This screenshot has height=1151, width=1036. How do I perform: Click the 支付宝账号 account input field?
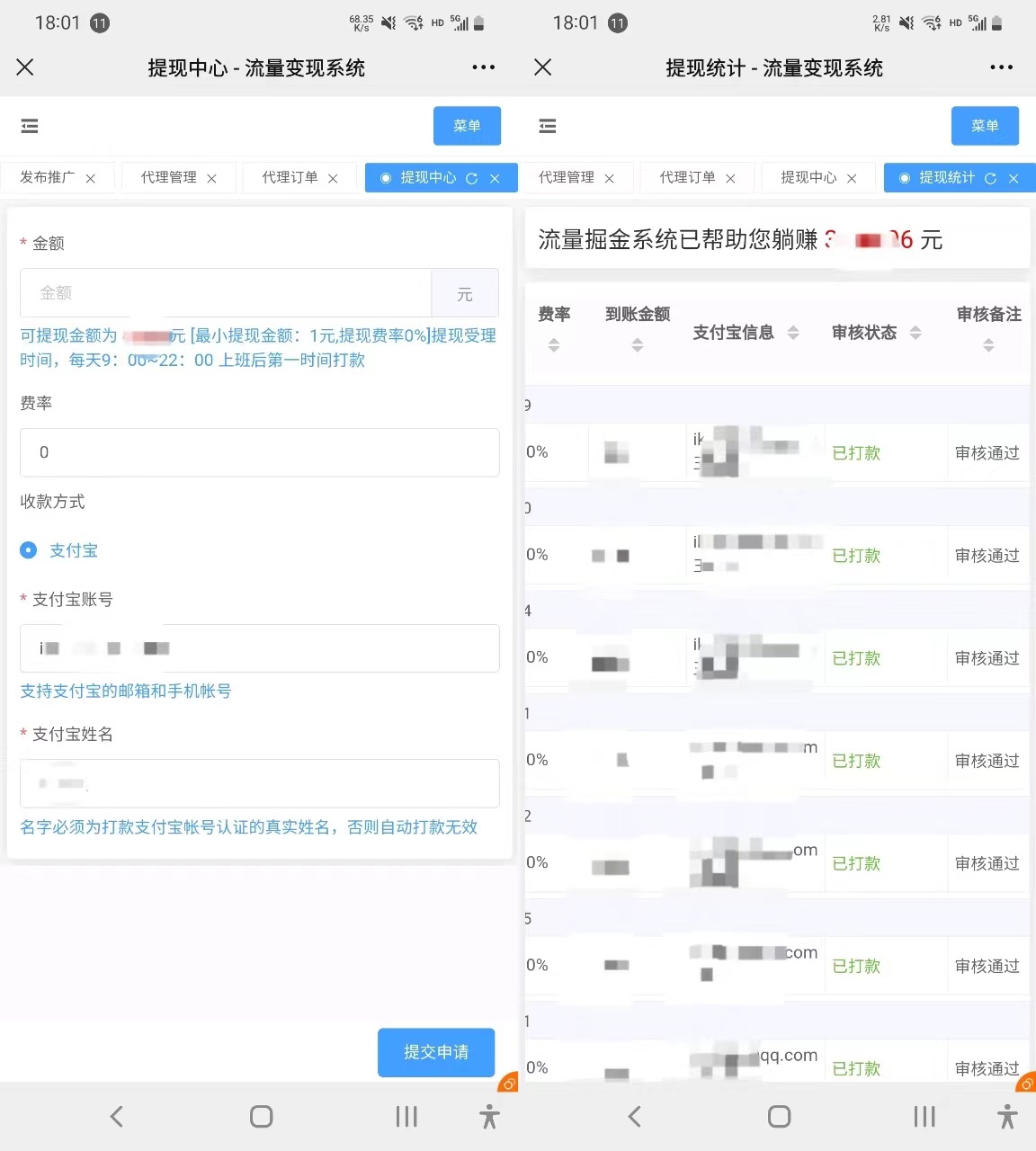259,648
